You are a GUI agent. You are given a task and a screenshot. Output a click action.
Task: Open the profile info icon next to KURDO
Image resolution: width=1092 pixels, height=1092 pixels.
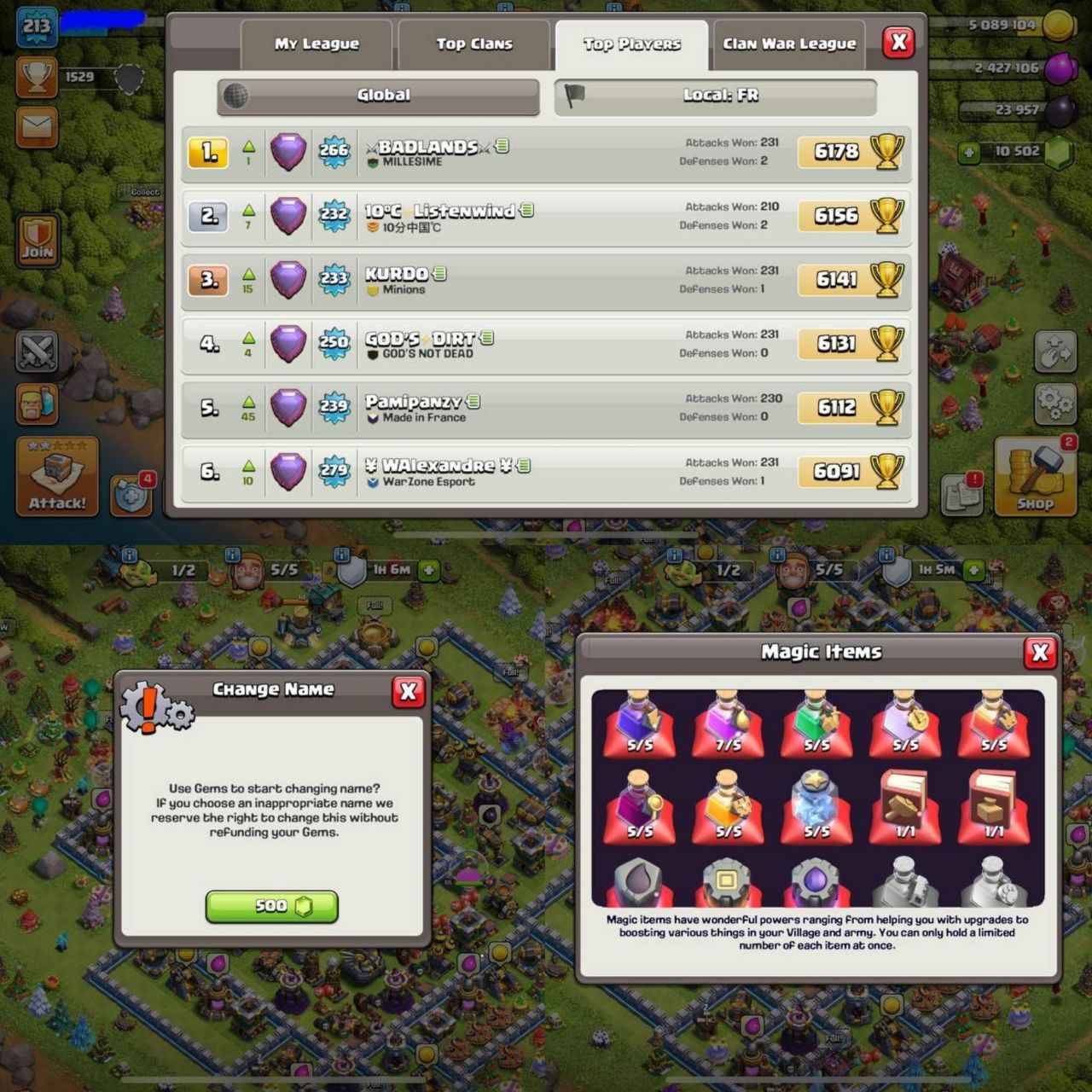440,274
